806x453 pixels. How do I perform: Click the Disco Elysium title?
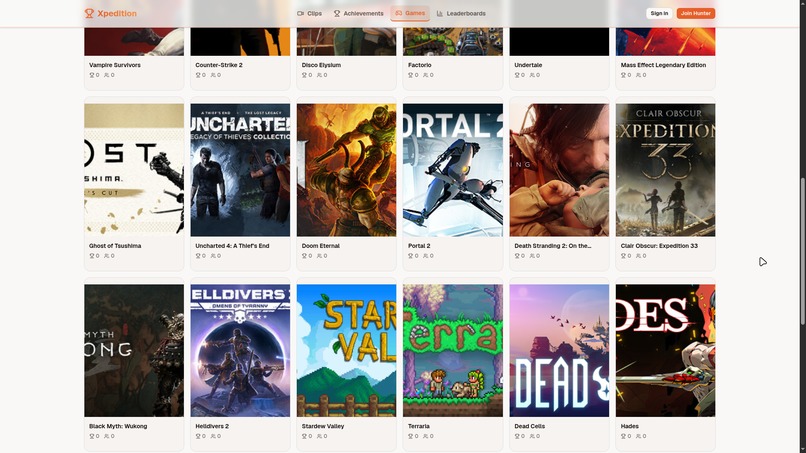pyautogui.click(x=321, y=65)
